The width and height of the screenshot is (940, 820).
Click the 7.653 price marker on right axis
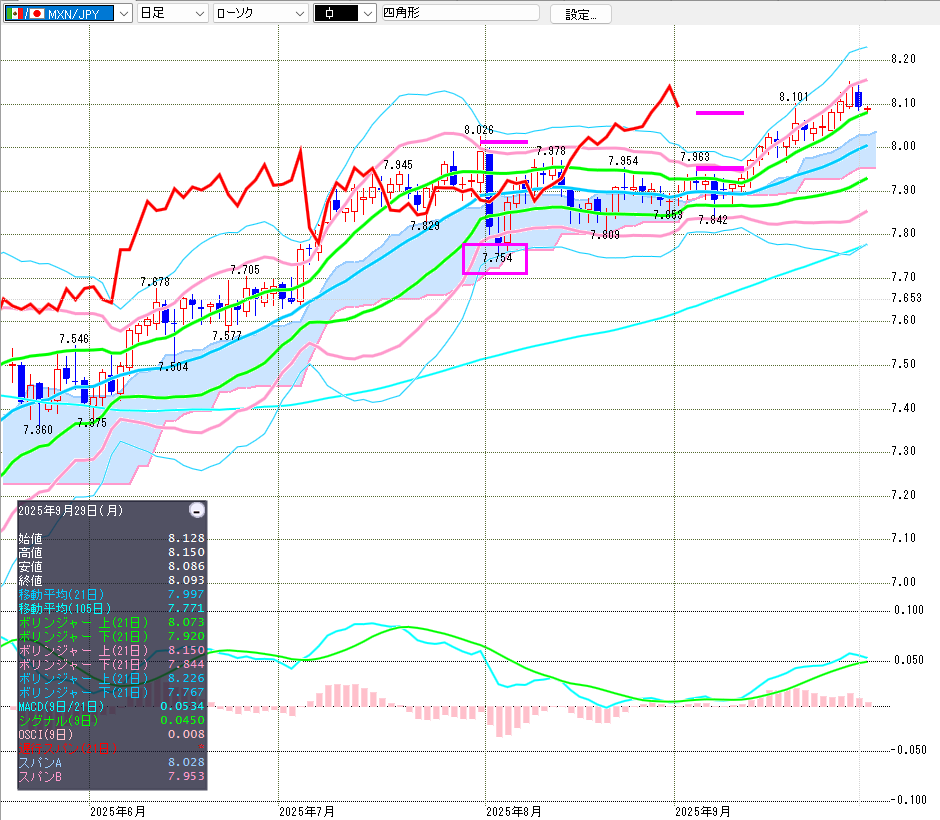pyautogui.click(x=905, y=298)
